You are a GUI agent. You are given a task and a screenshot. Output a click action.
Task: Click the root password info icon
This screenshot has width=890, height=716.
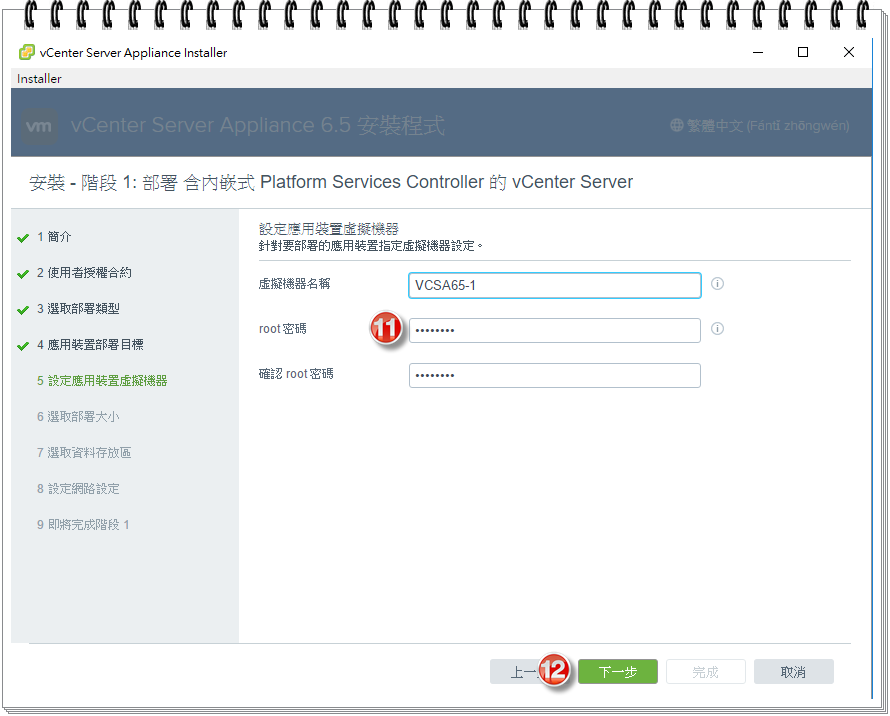pos(717,329)
